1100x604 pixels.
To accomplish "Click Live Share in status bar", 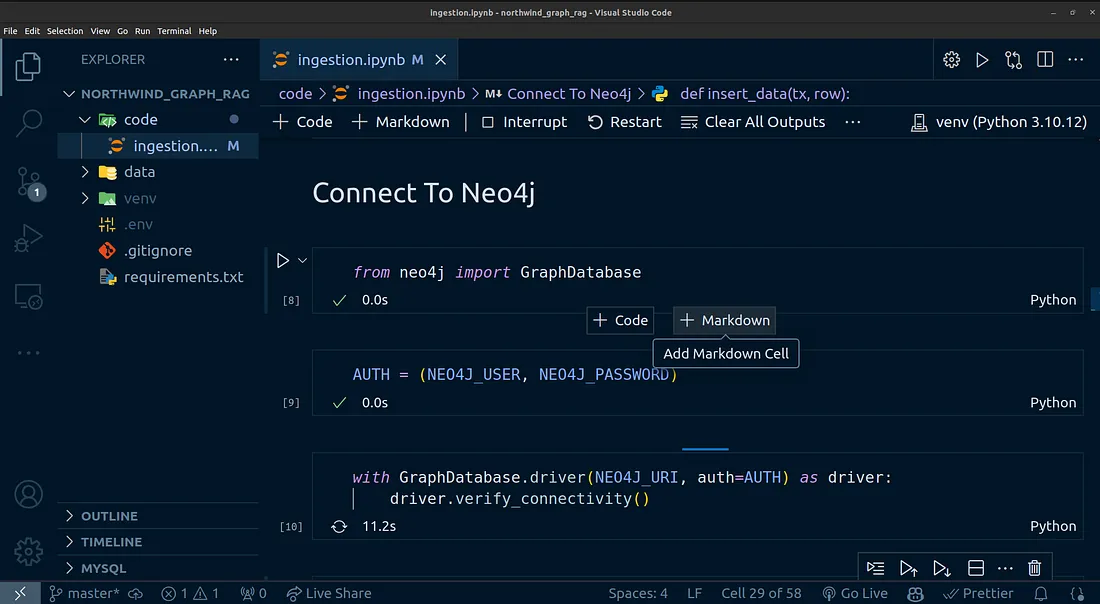I will [329, 593].
